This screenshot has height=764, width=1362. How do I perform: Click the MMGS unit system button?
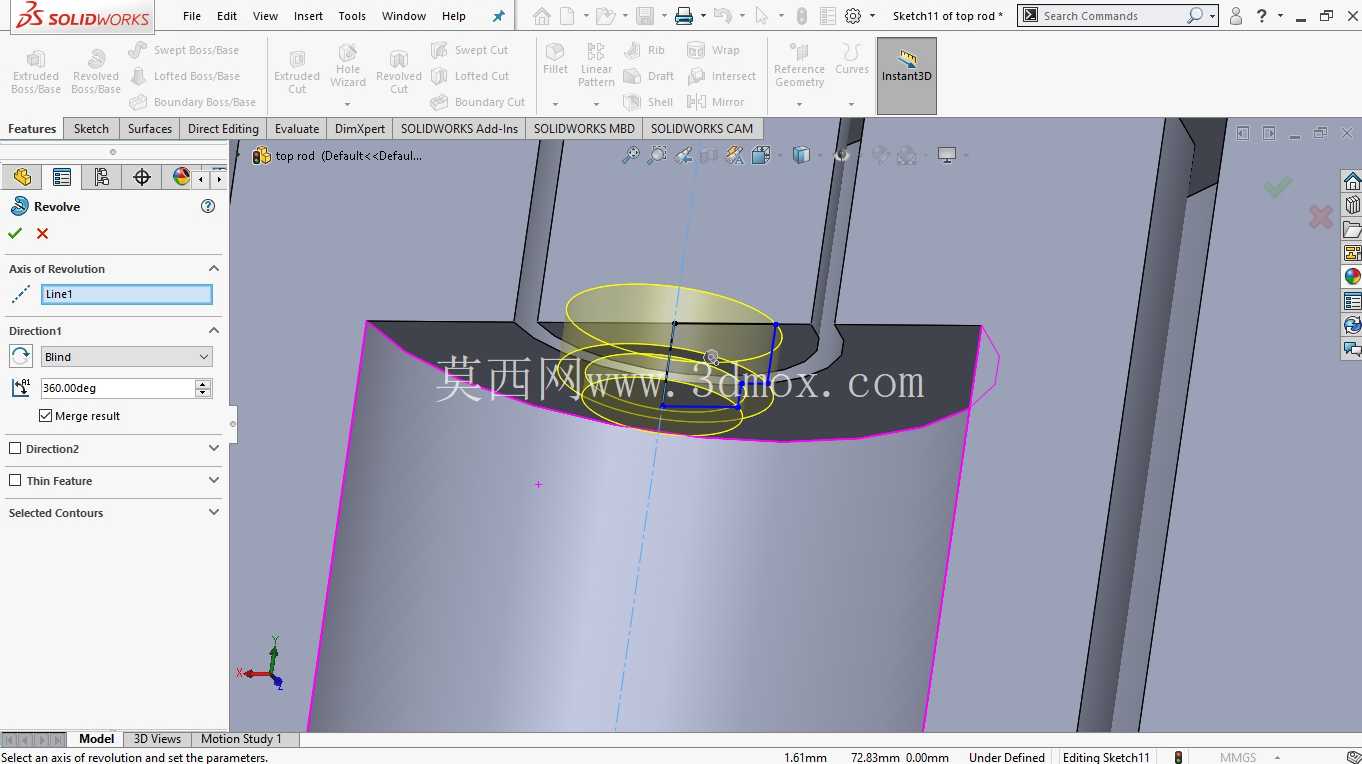click(1238, 757)
